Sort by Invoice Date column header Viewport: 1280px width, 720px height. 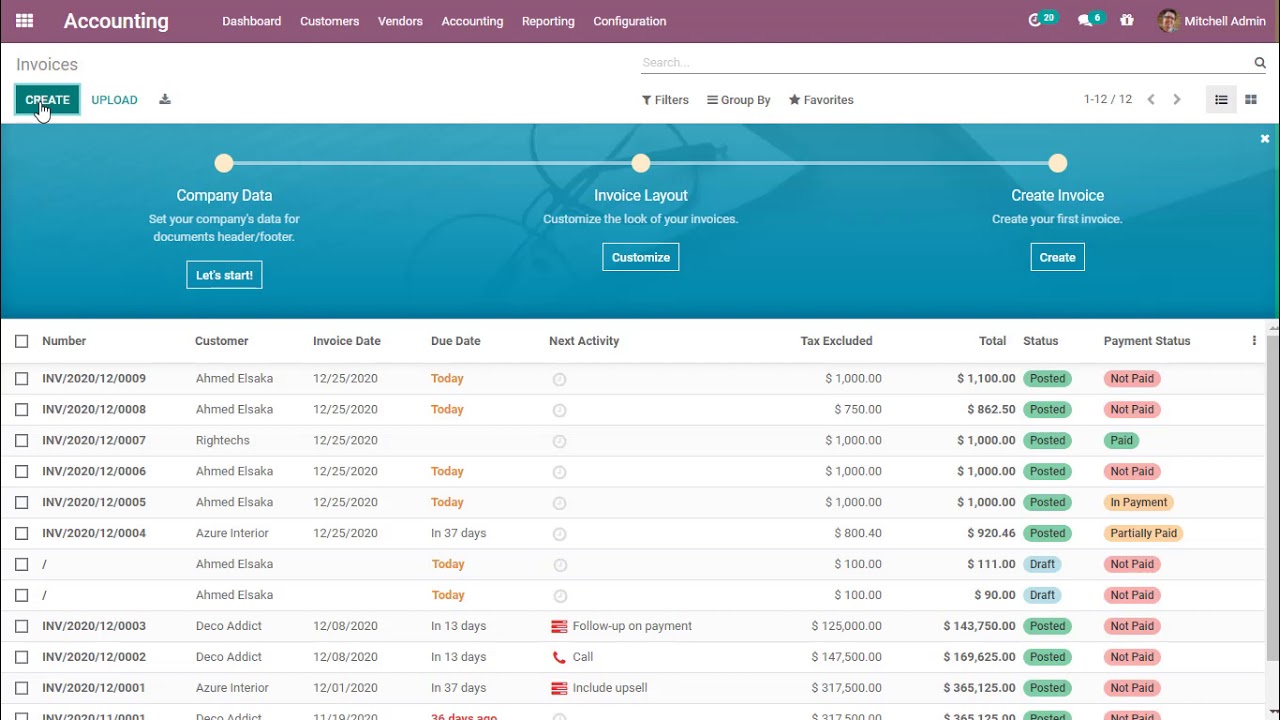click(x=346, y=341)
